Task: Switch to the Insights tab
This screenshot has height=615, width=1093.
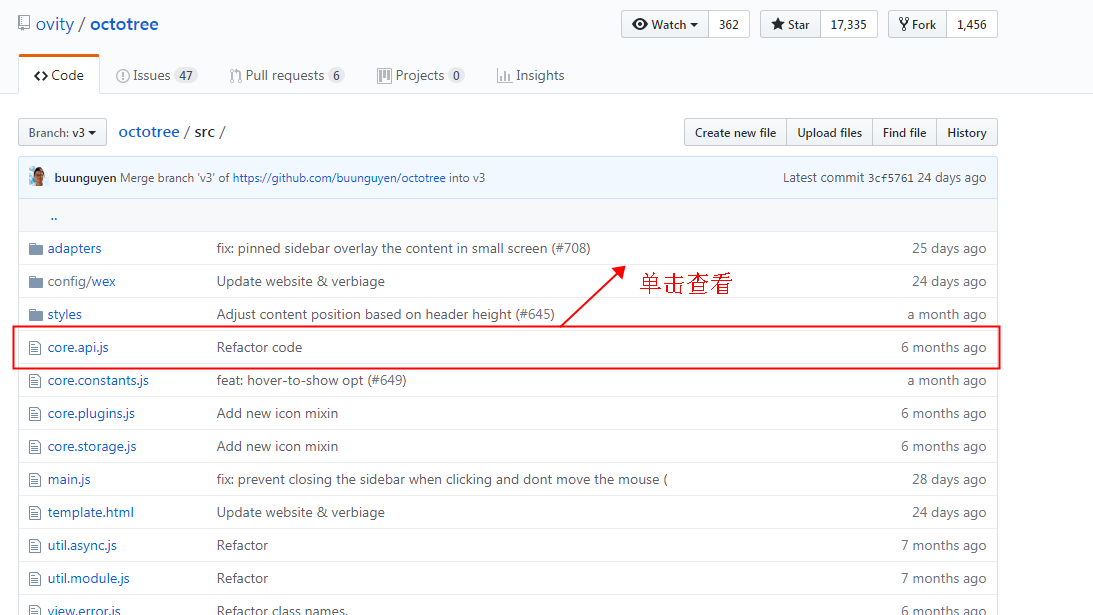Action: 530,75
